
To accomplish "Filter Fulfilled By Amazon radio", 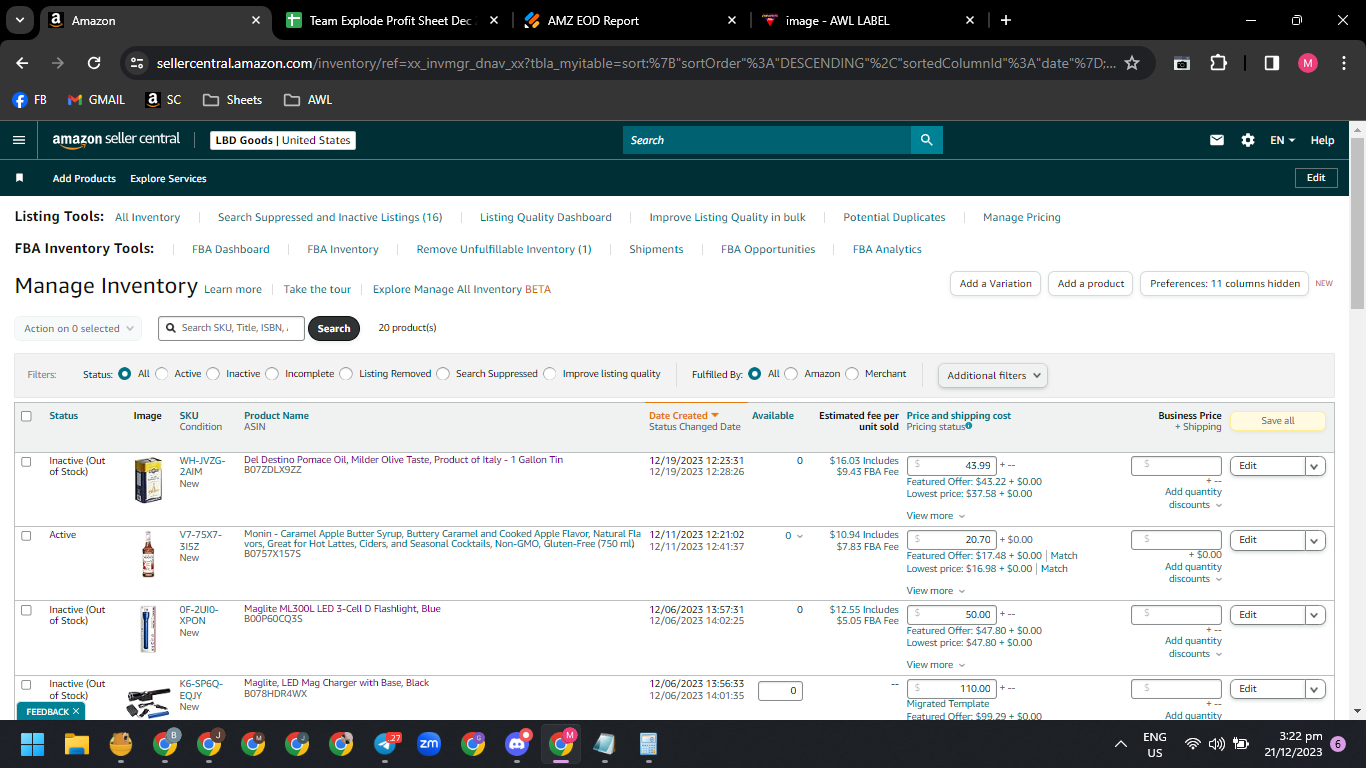I will (x=791, y=374).
